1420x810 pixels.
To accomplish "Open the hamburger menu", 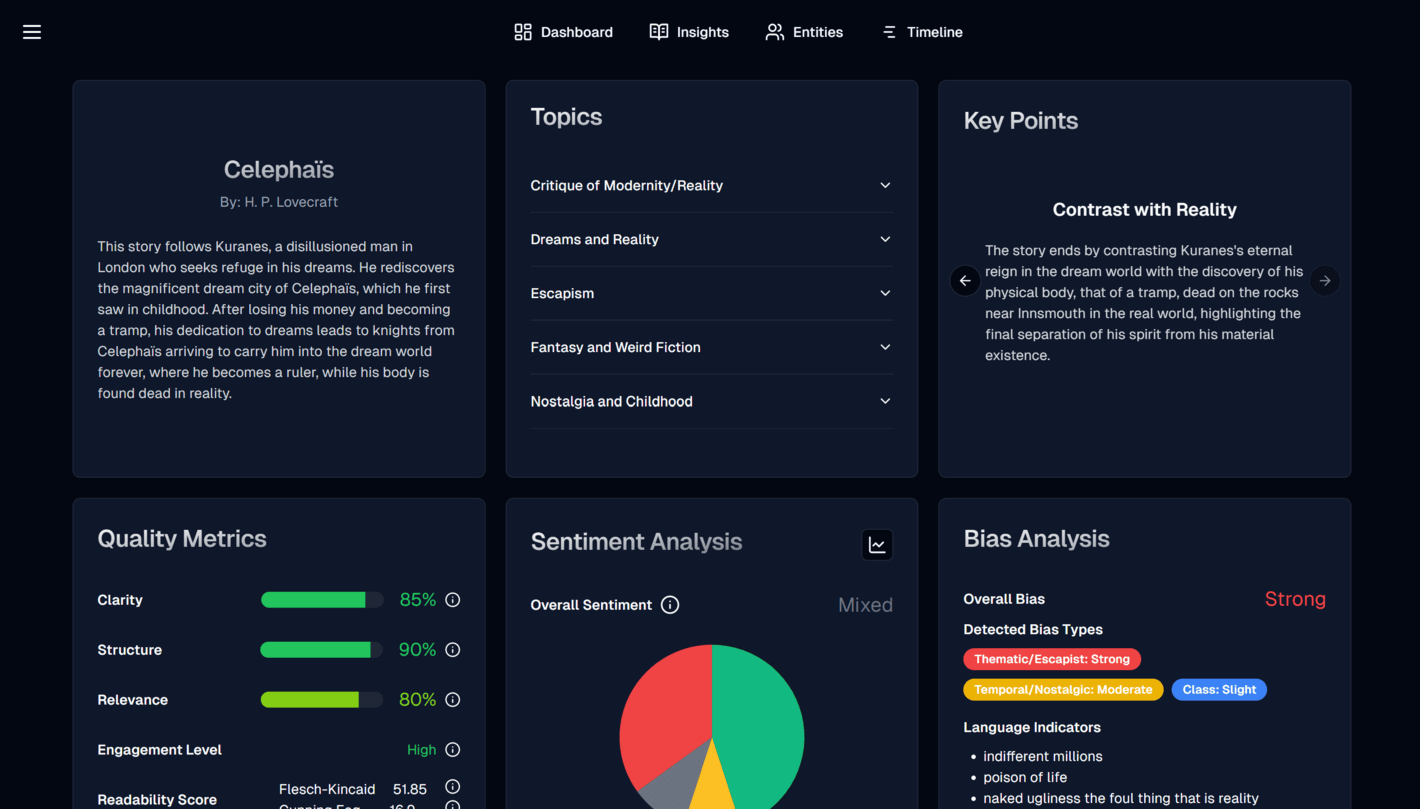I will pyautogui.click(x=32, y=32).
